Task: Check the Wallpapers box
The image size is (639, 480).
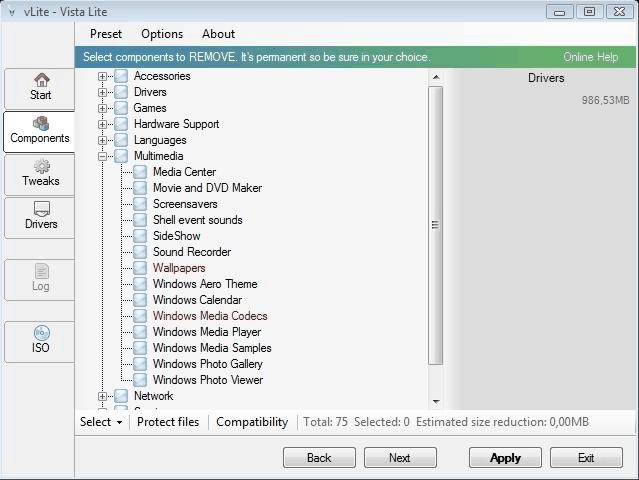Action: [x=140, y=268]
